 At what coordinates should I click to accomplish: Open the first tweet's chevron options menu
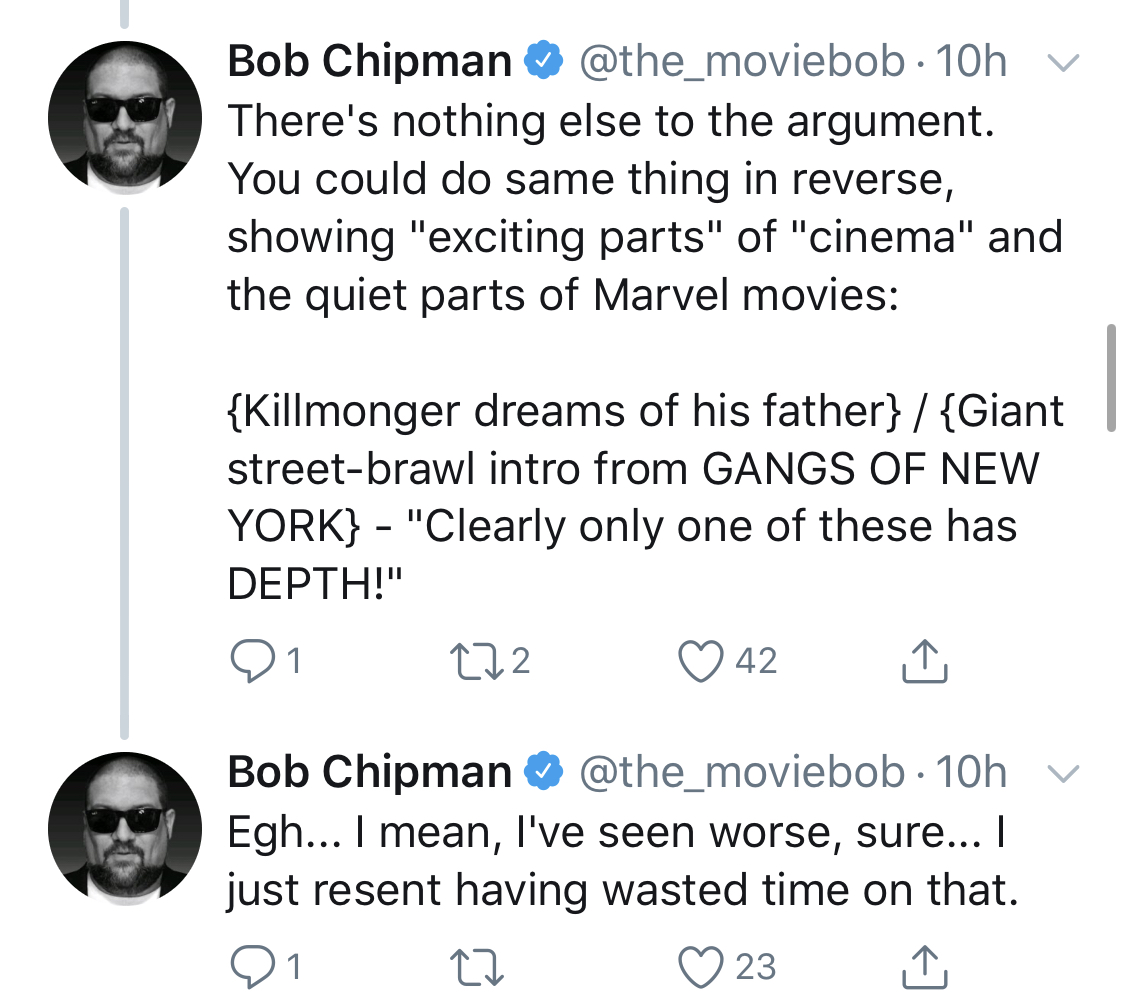[x=1063, y=63]
